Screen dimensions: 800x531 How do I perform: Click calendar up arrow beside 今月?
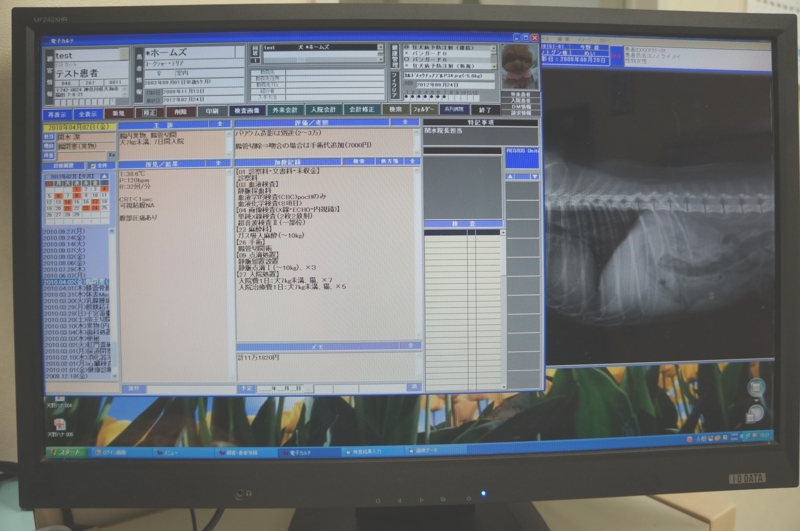coord(104,176)
